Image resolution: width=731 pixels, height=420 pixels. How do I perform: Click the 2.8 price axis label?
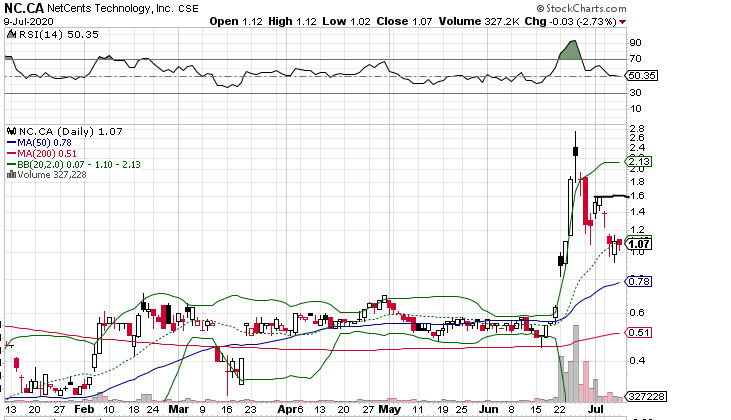637,128
